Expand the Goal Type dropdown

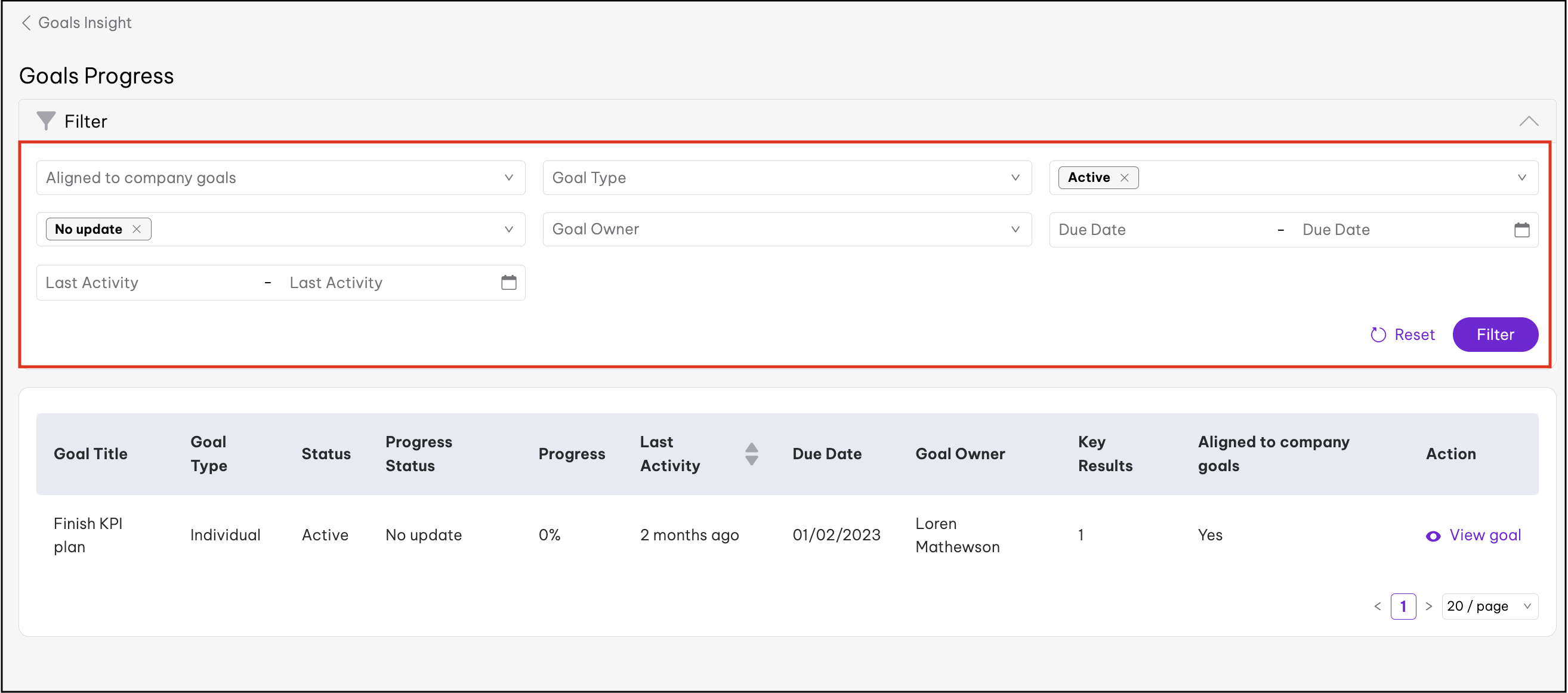[786, 178]
